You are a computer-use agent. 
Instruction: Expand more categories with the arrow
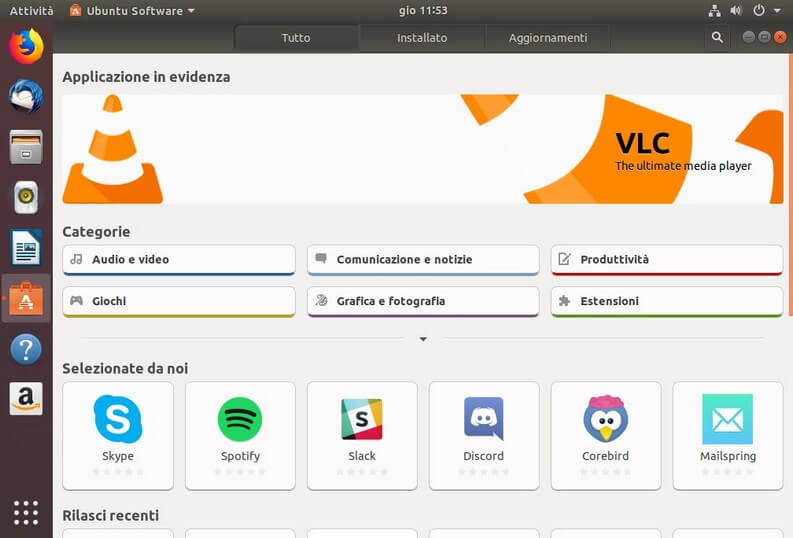(423, 339)
